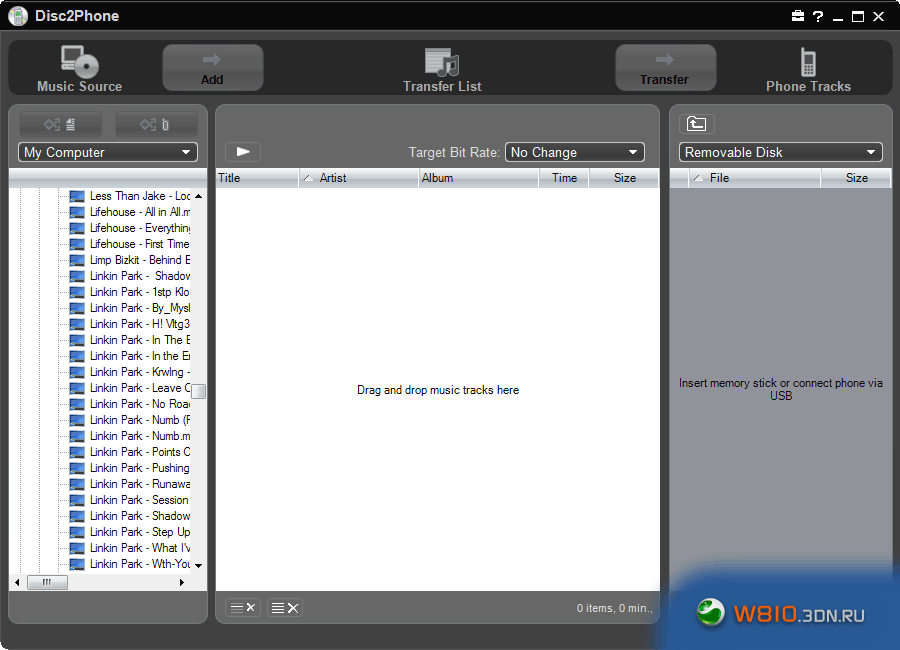Click the file tree scroll up arrow

click(199, 196)
